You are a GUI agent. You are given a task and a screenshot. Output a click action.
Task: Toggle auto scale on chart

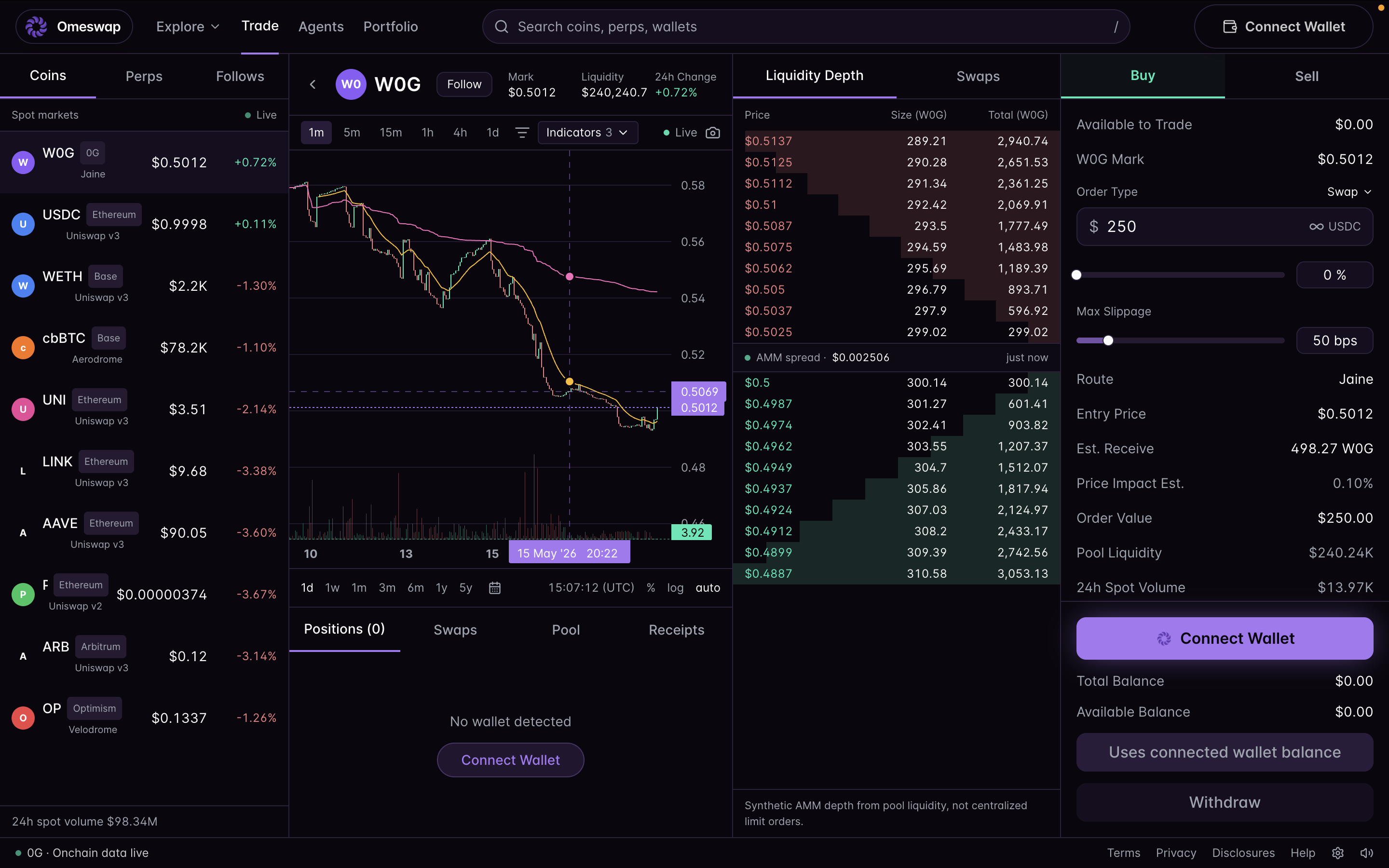[x=708, y=587]
